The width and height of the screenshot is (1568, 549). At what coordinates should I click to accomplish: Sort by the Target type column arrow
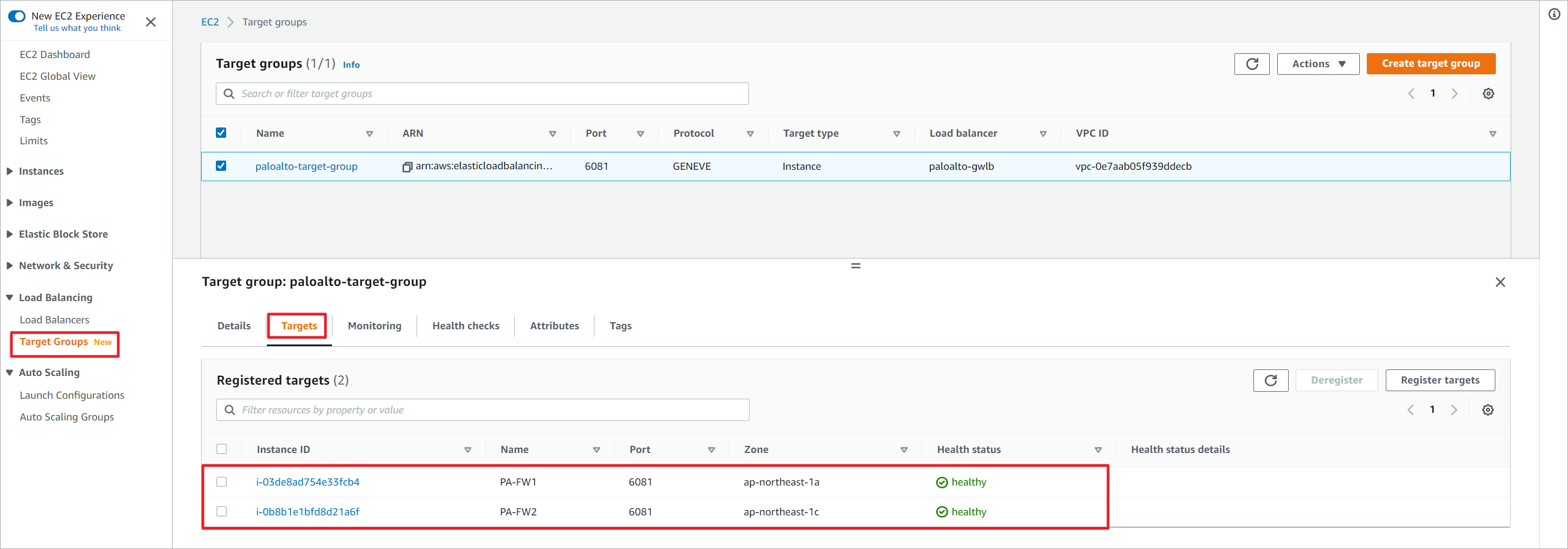(897, 134)
